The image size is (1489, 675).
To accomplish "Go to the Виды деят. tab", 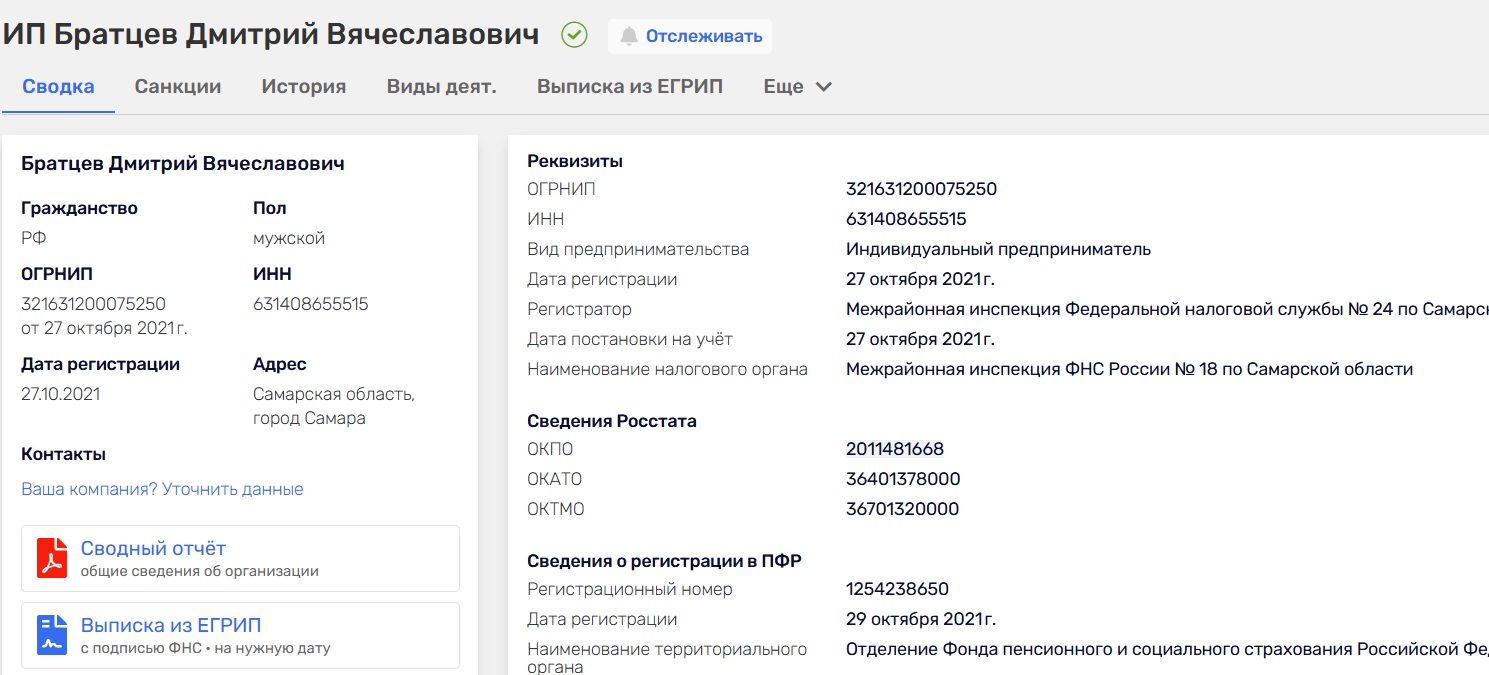I will (442, 86).
